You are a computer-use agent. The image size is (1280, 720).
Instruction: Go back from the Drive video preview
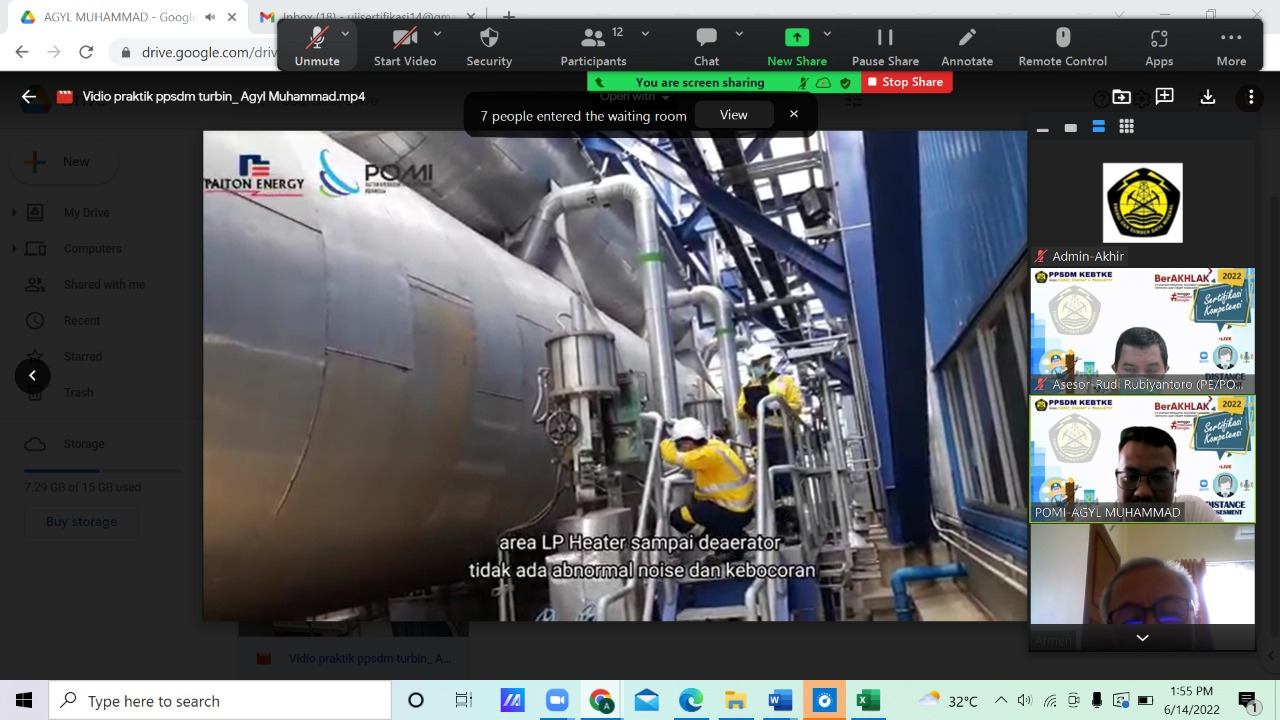point(29,97)
